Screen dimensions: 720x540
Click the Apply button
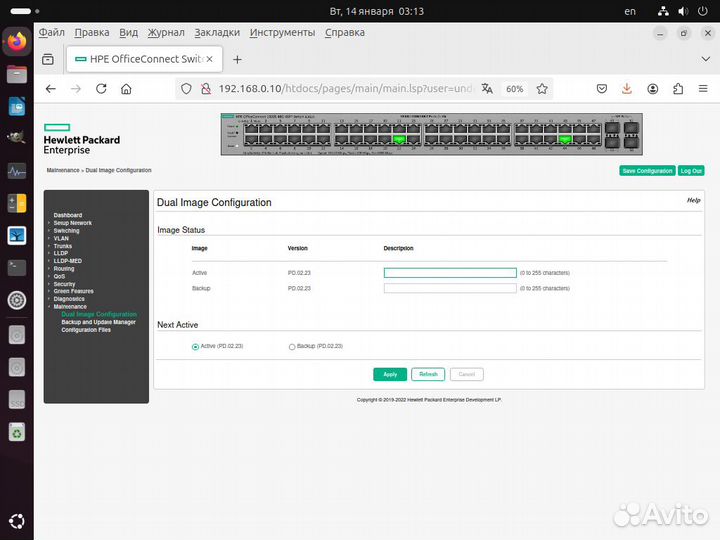click(390, 374)
